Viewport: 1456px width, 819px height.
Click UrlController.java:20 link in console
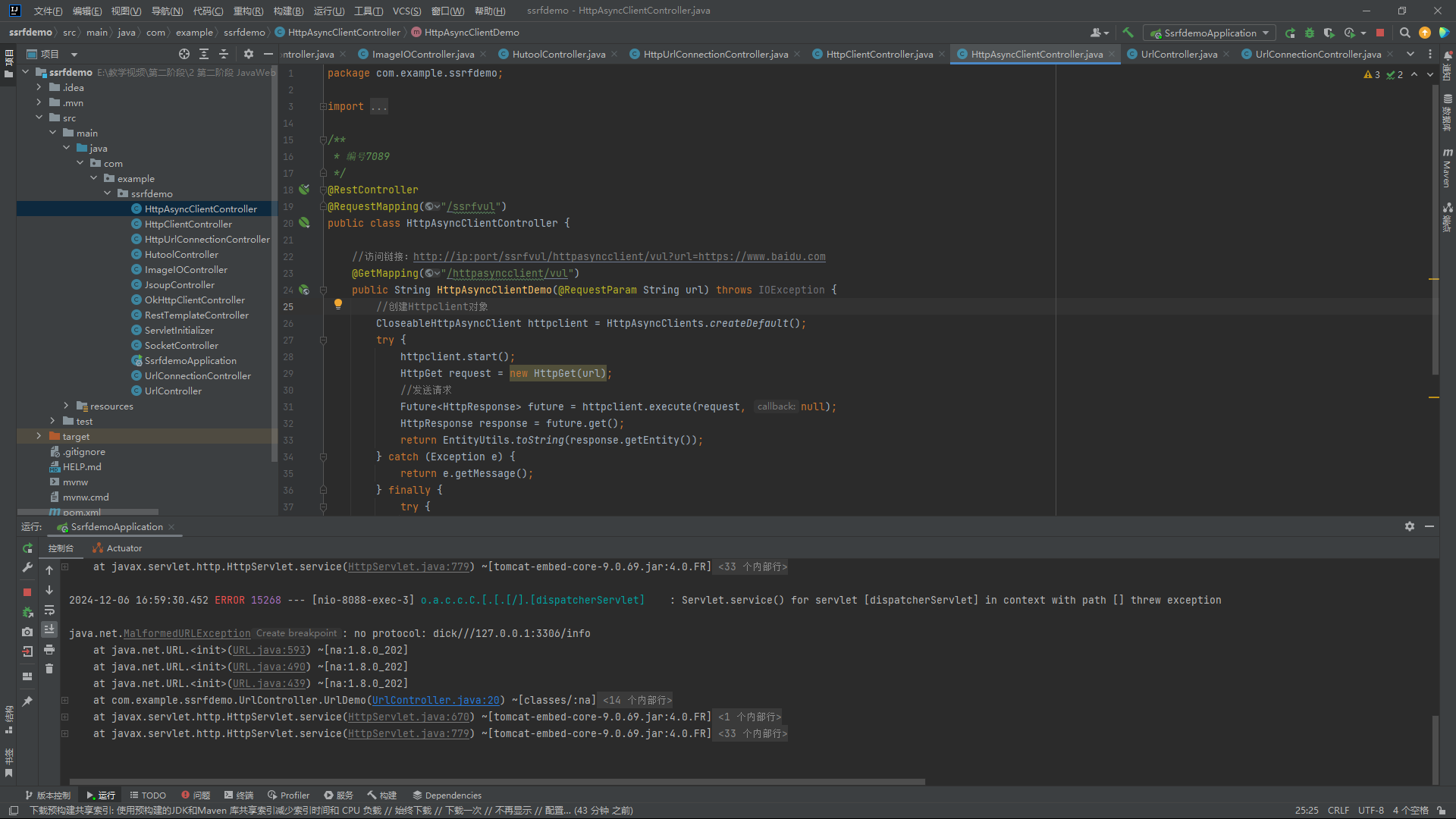coord(435,700)
